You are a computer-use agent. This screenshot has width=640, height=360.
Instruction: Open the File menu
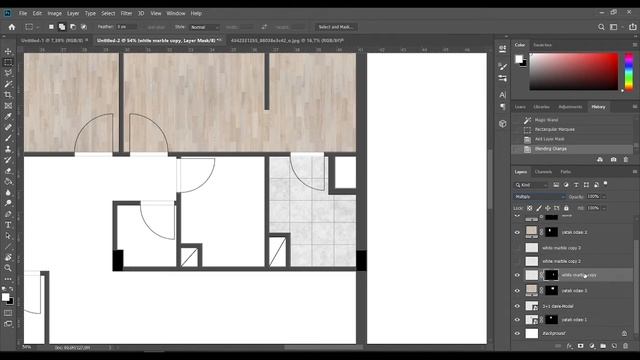[x=23, y=13]
